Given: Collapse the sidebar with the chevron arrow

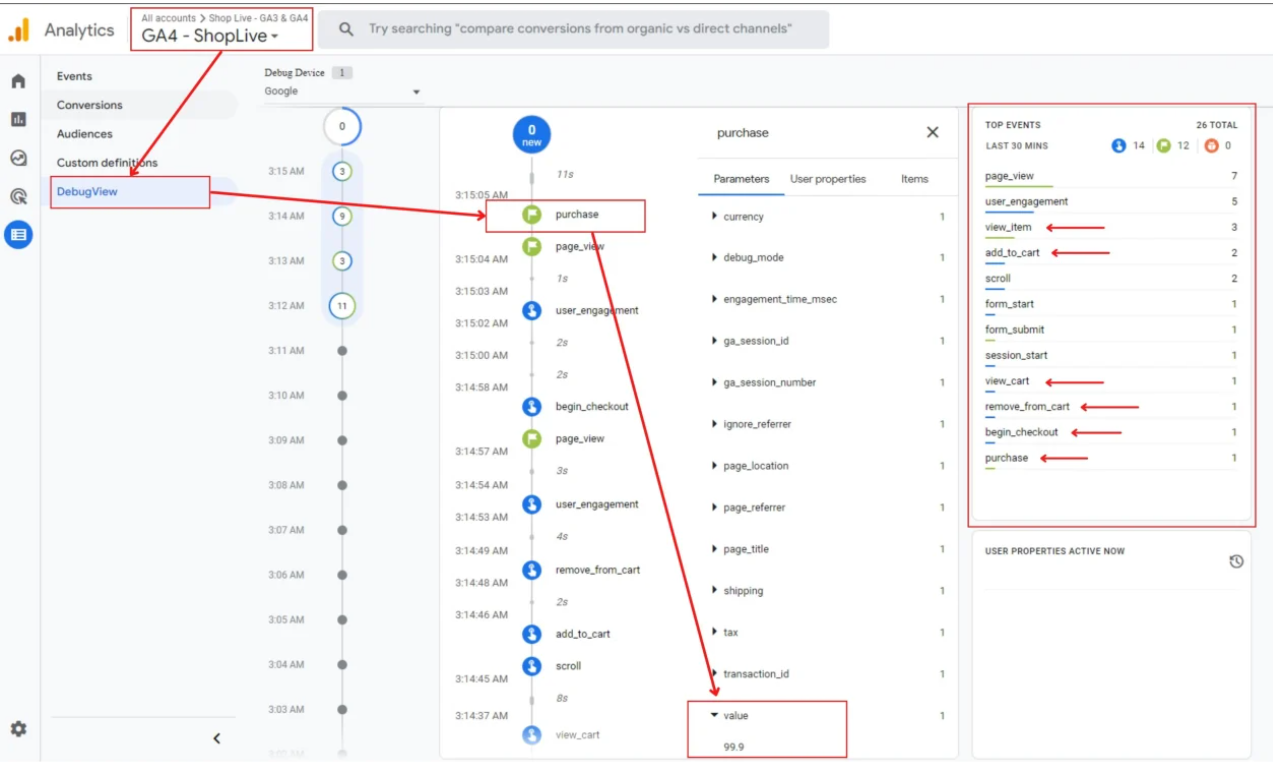Looking at the screenshot, I should [217, 738].
